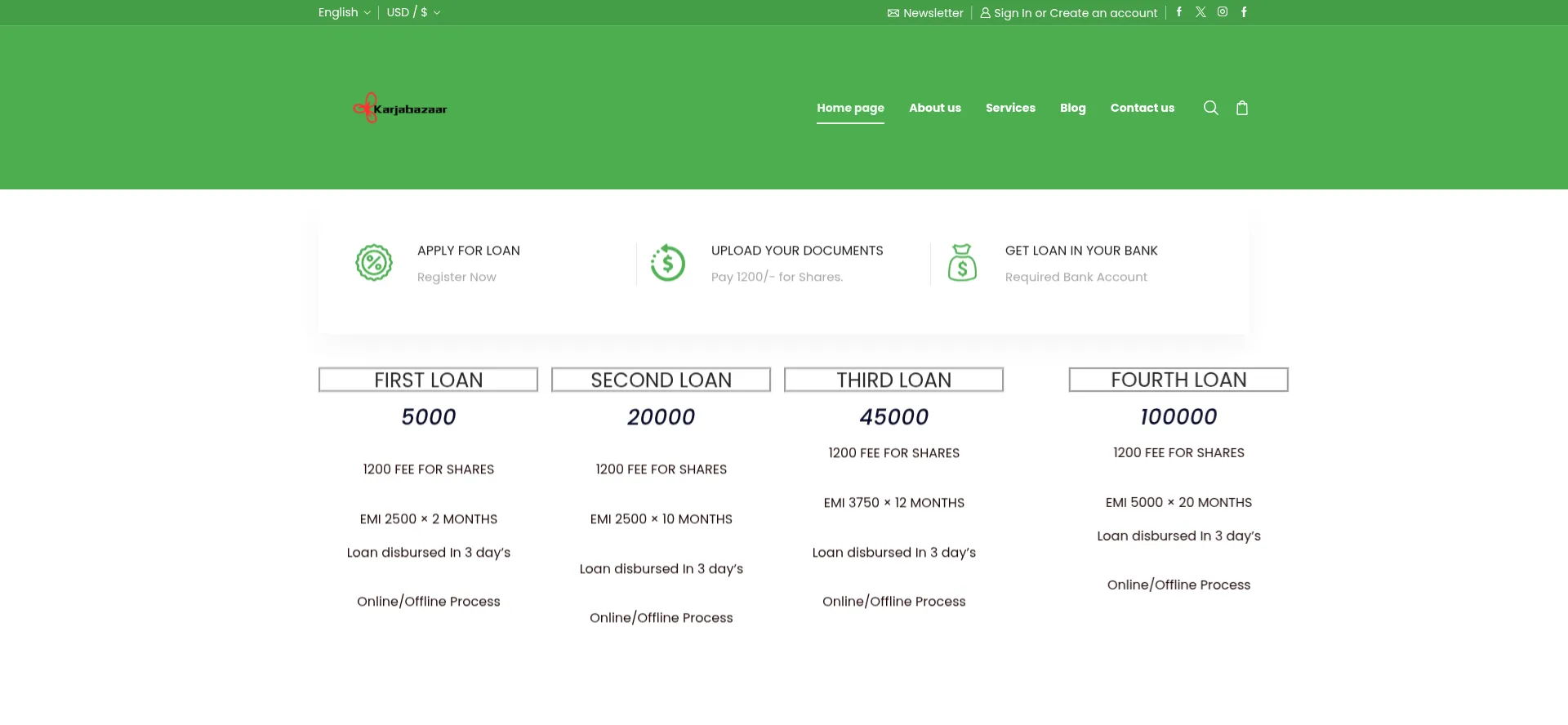Screen dimensions: 1568x725
Task: Click APPLY FOR LOAN heading
Action: (469, 251)
